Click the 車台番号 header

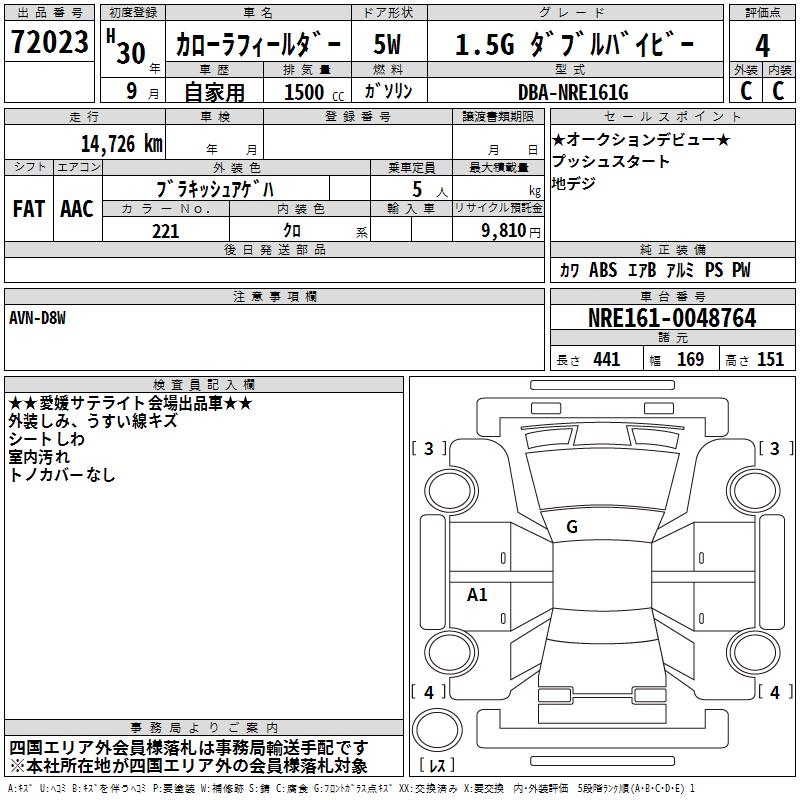[672, 296]
